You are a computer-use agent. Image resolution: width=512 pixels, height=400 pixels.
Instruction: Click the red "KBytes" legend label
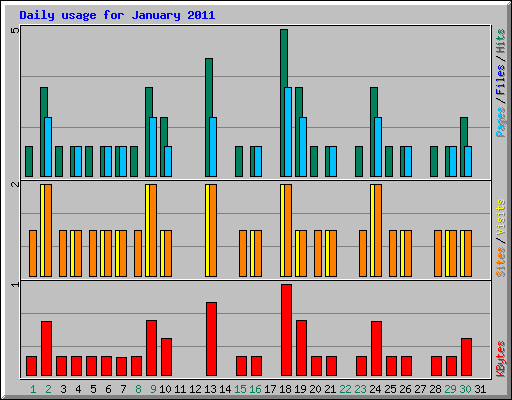tap(500, 359)
